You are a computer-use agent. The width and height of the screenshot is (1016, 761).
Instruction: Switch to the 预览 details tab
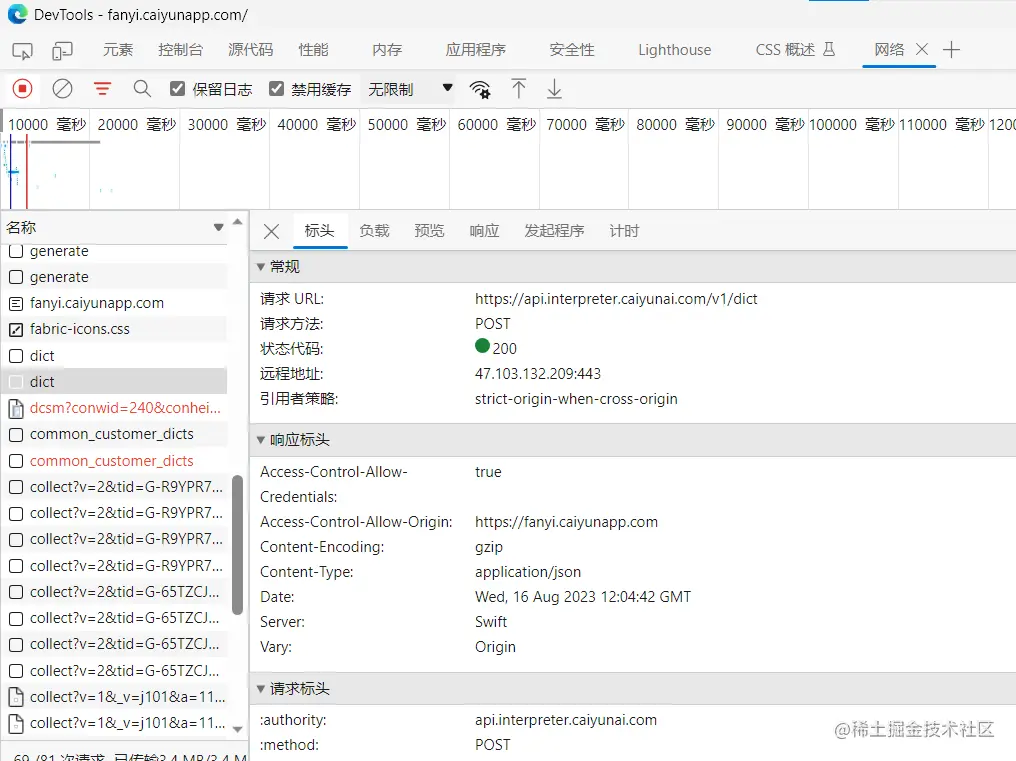pyautogui.click(x=430, y=231)
